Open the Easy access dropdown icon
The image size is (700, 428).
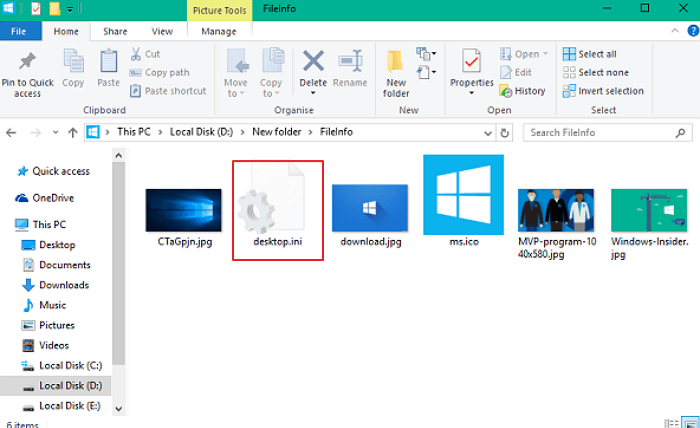[x=426, y=72]
